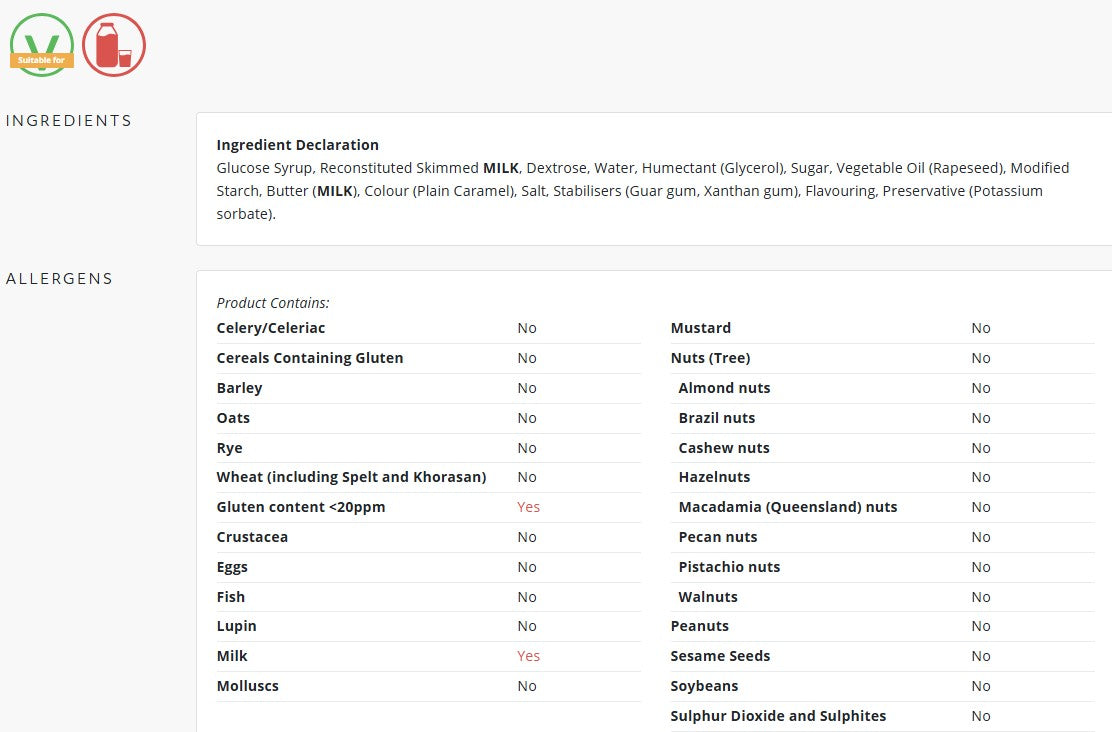This screenshot has width=1112, height=732.
Task: Select the INGREDIENTS section heading
Action: 69,121
